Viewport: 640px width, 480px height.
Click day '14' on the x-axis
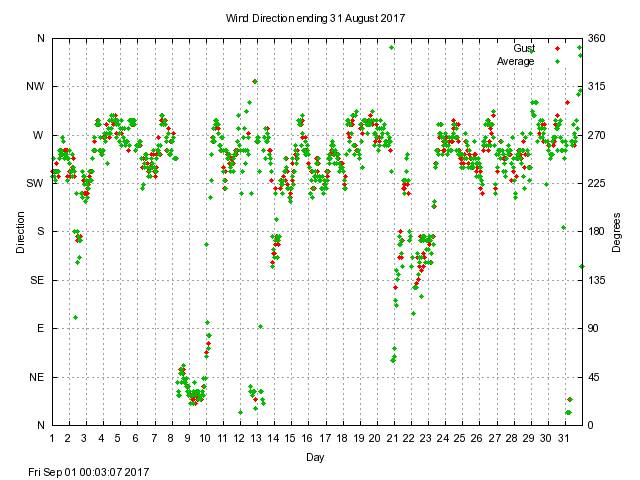[x=273, y=438]
